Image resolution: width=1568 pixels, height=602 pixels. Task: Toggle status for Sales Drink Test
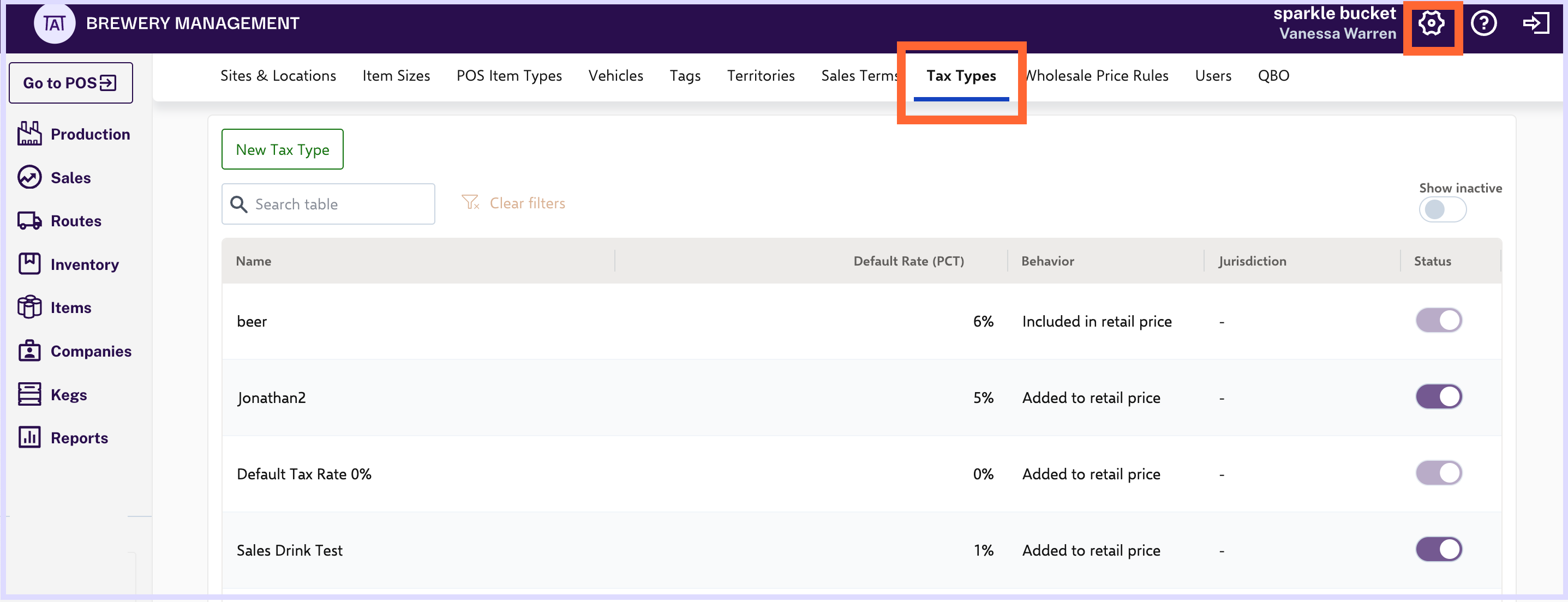coord(1438,550)
